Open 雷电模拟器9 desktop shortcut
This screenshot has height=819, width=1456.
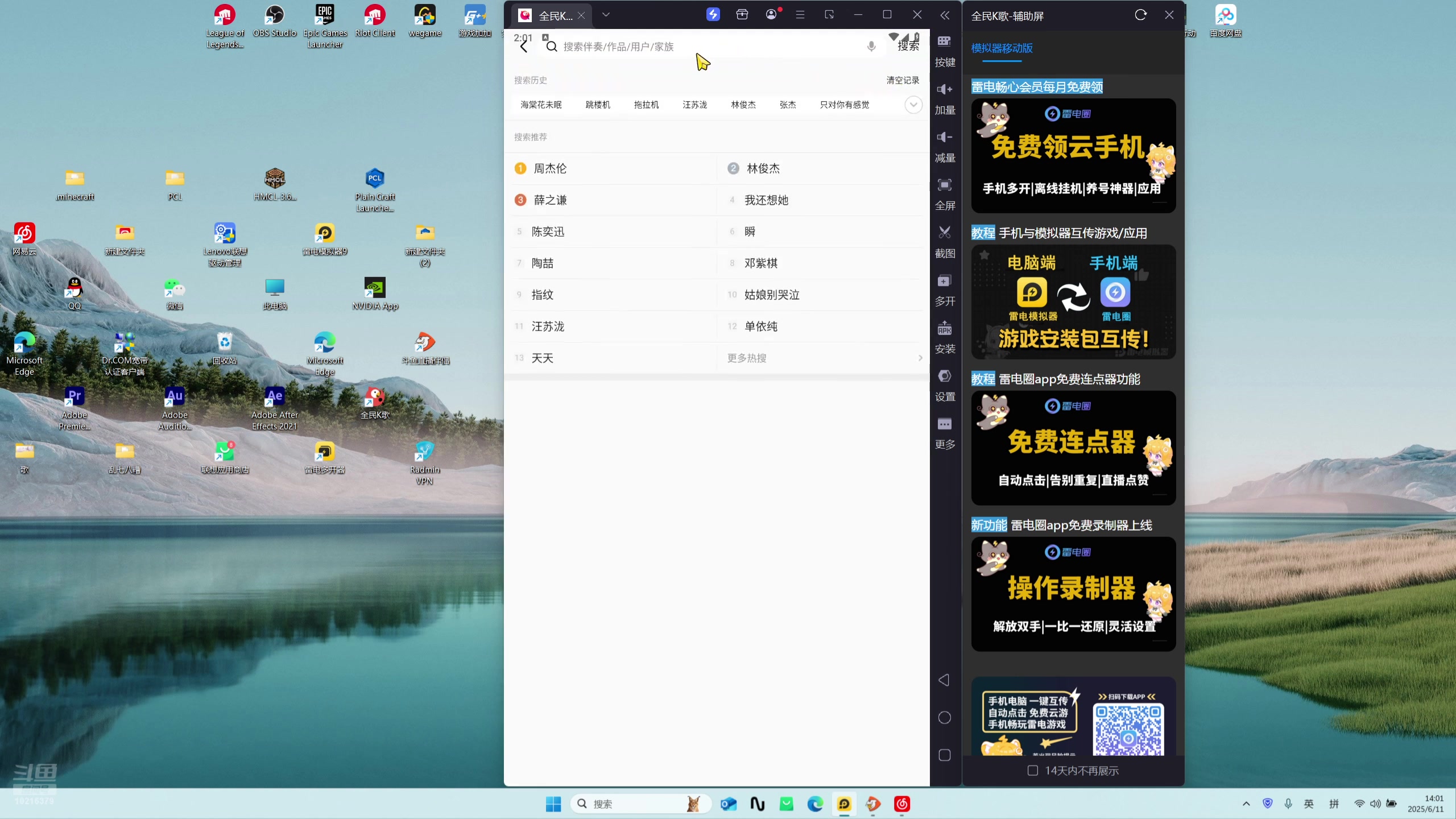coord(325,239)
